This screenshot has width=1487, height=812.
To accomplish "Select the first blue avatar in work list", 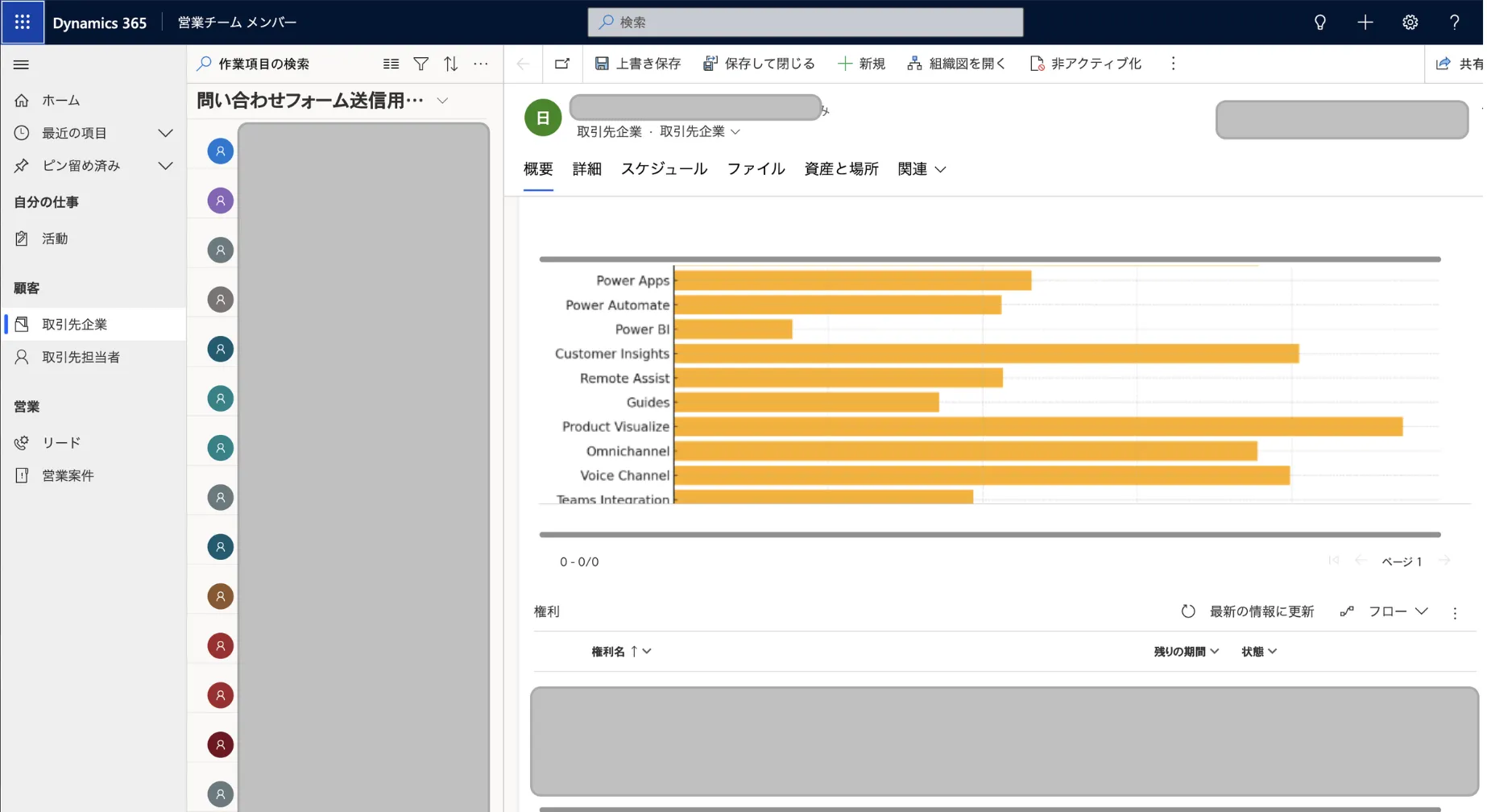I will pos(220,151).
